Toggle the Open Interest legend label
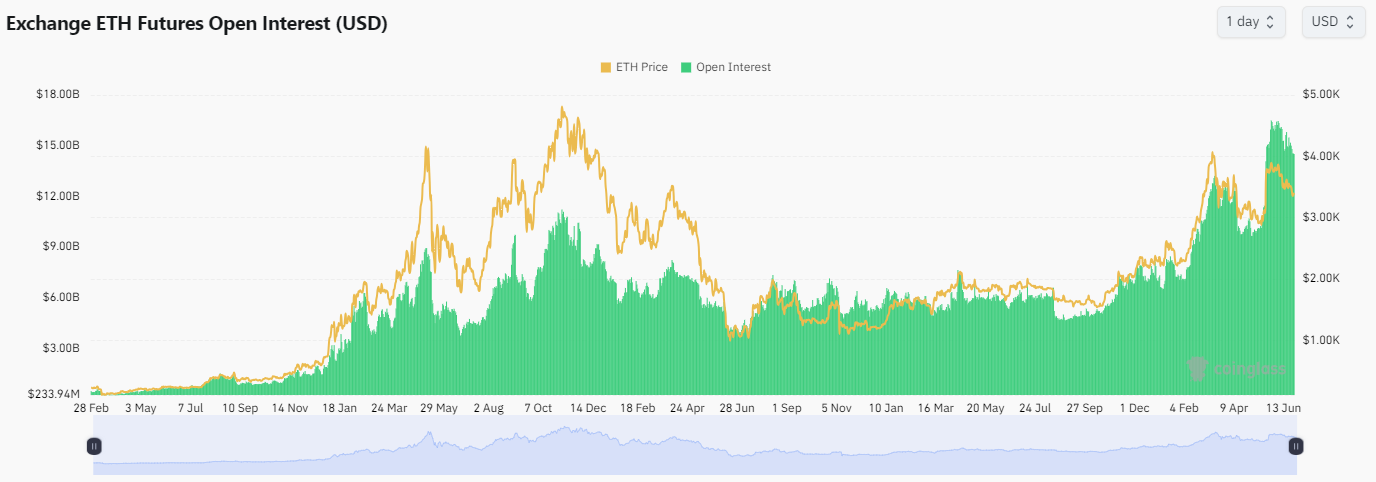The height and width of the screenshot is (482, 1376). point(733,67)
